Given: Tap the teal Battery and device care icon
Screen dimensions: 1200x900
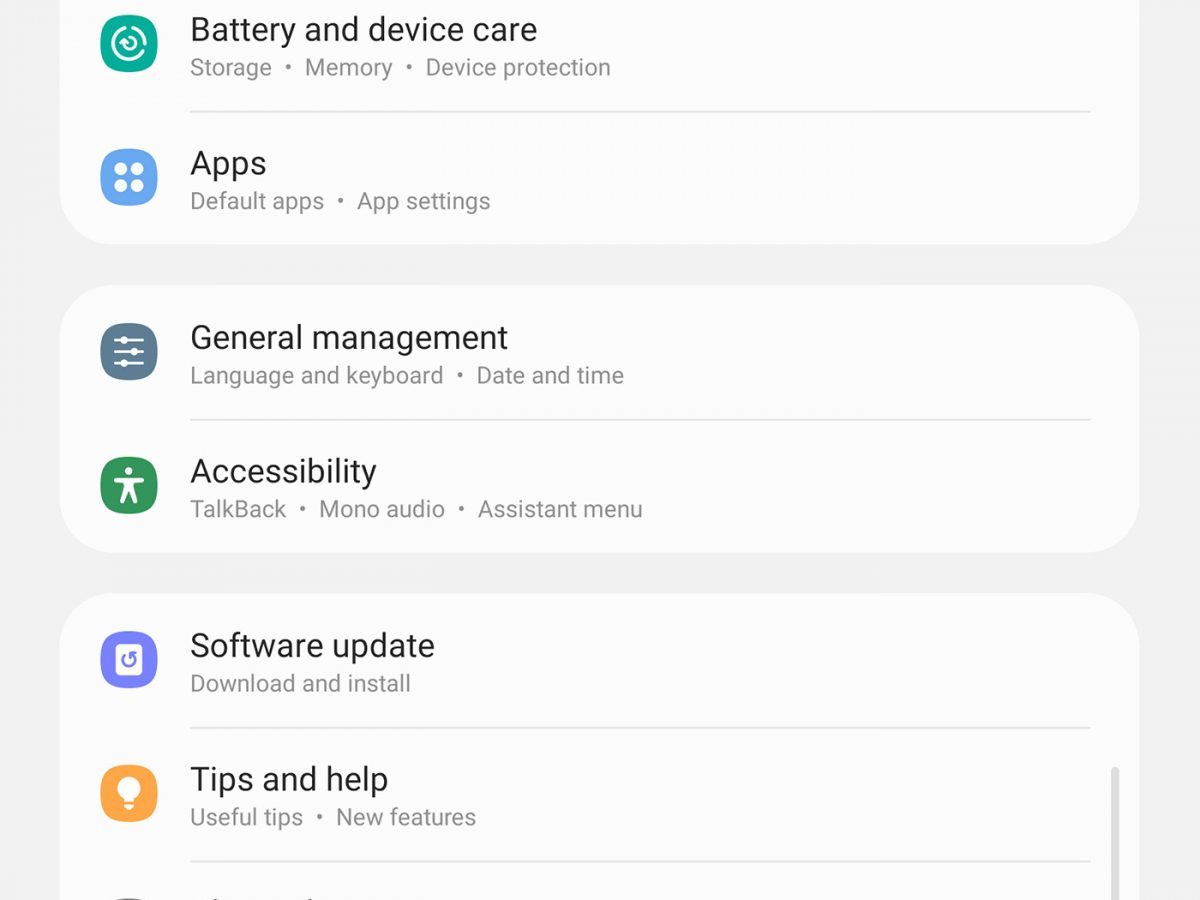Looking at the screenshot, I should 129,43.
